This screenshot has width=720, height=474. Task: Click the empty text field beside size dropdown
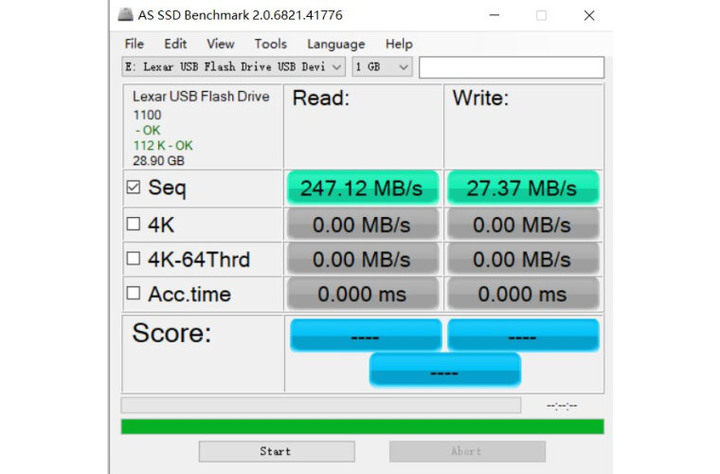pos(512,68)
